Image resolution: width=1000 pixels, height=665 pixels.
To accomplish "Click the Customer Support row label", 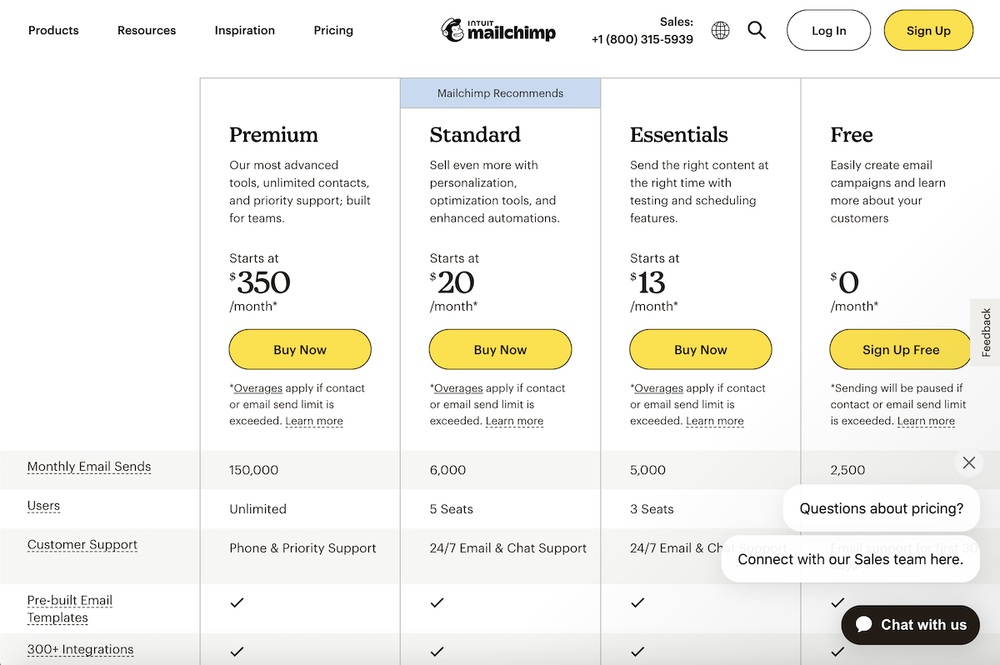I will coord(82,545).
